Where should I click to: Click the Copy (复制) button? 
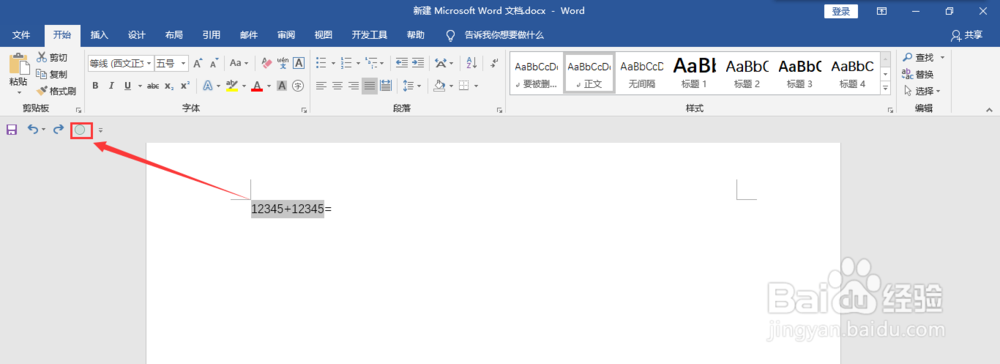pyautogui.click(x=52, y=74)
